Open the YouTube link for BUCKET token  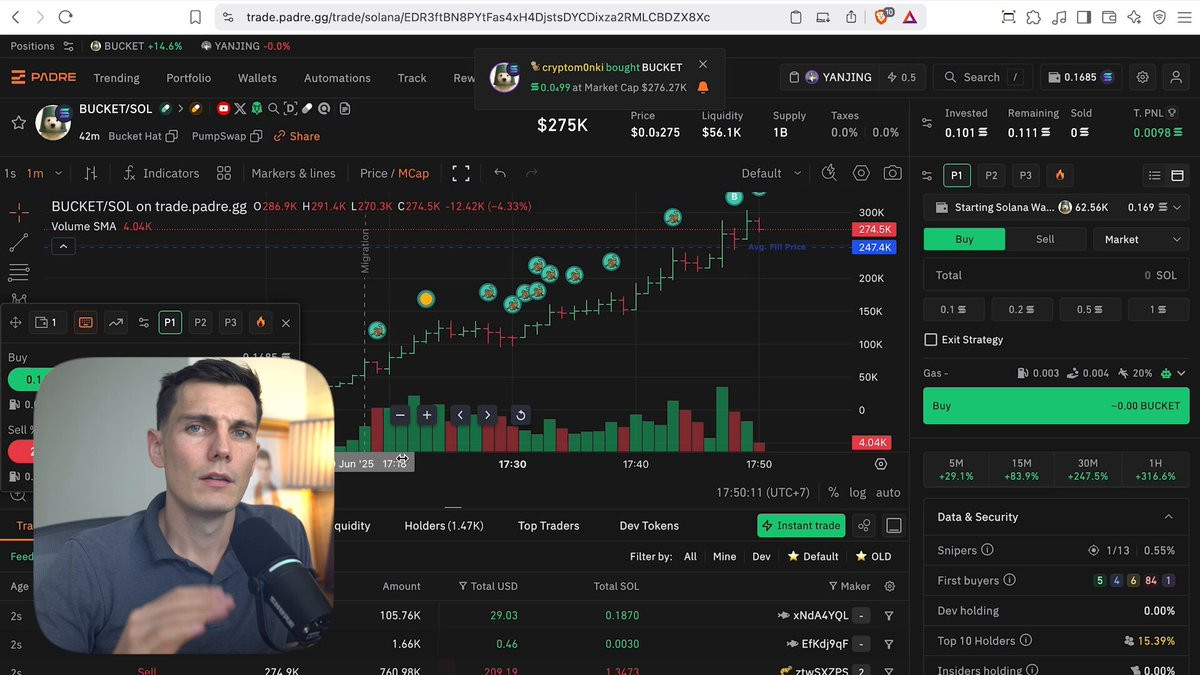click(x=223, y=108)
